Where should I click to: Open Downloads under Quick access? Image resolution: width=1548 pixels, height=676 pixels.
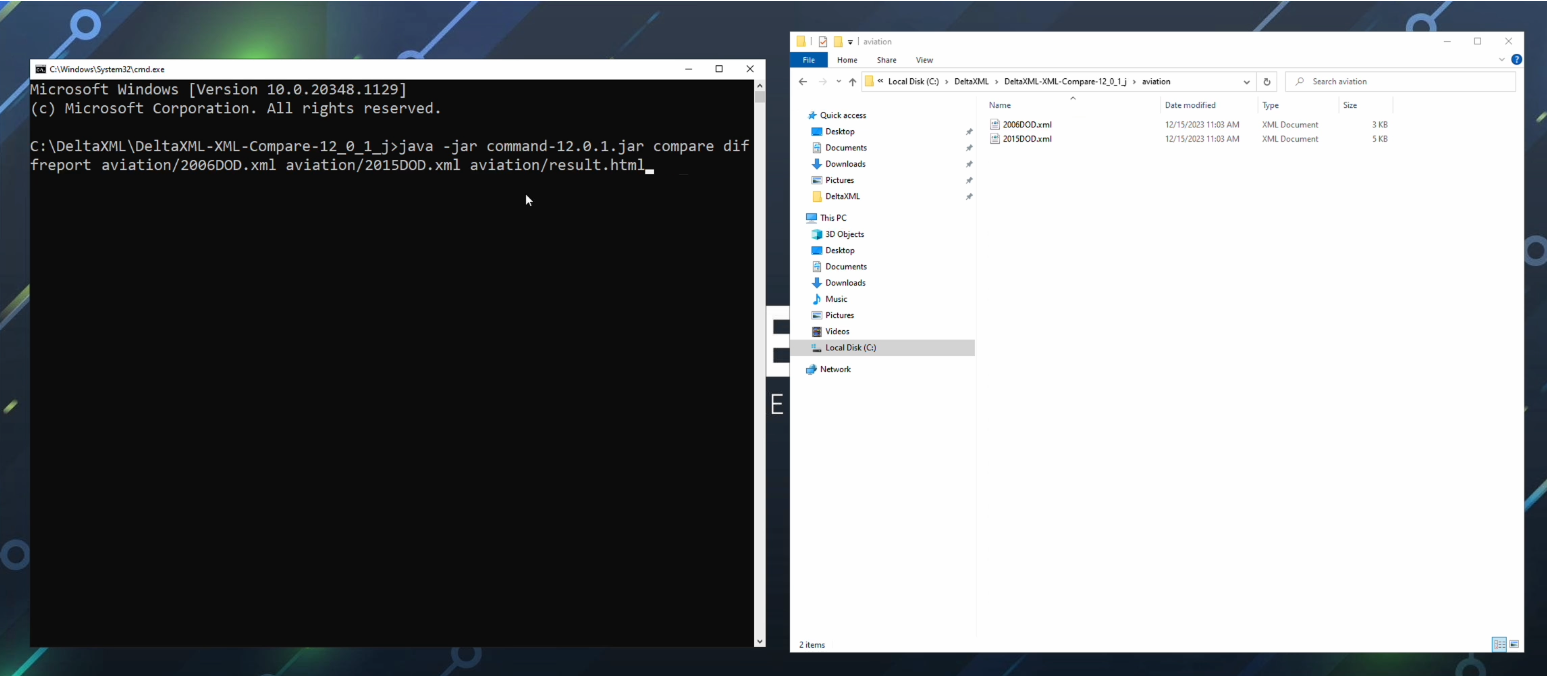(x=846, y=164)
